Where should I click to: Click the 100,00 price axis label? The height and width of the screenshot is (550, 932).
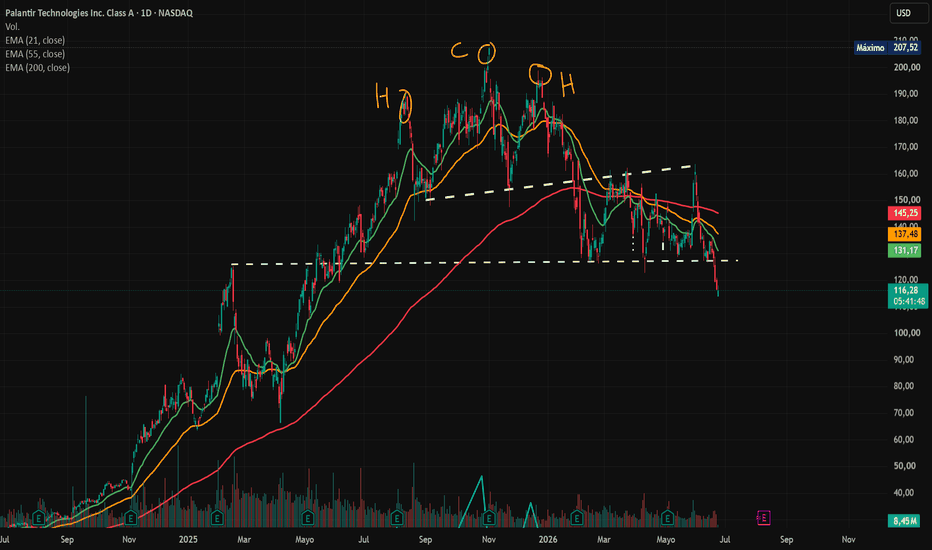click(x=906, y=333)
